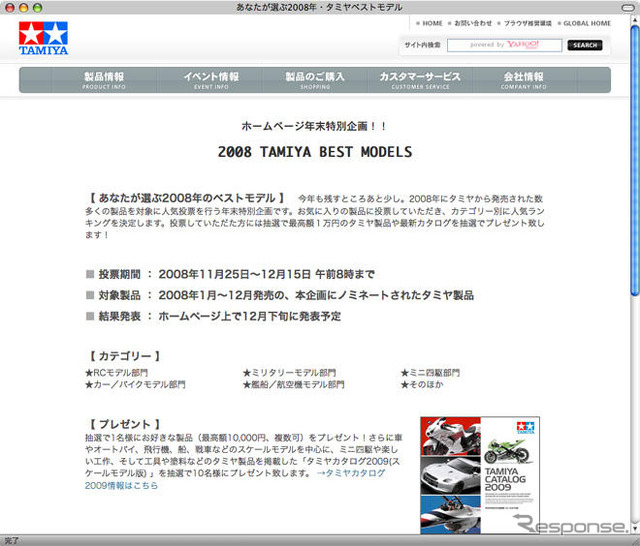Click the toolbar toggle pill in title bar
This screenshot has width=640, height=546.
[x=628, y=7]
